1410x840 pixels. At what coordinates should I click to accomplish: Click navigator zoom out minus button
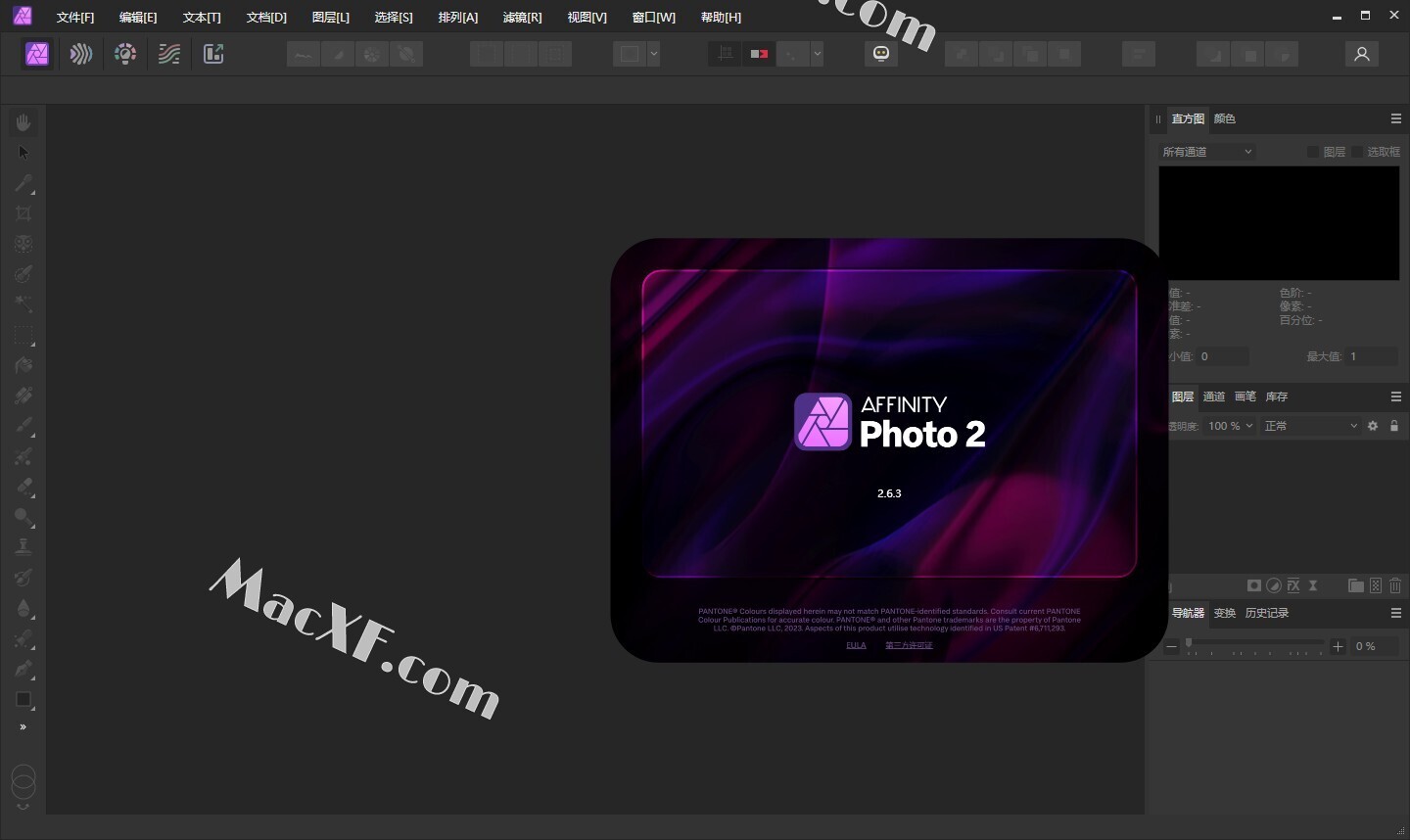pyautogui.click(x=1171, y=646)
